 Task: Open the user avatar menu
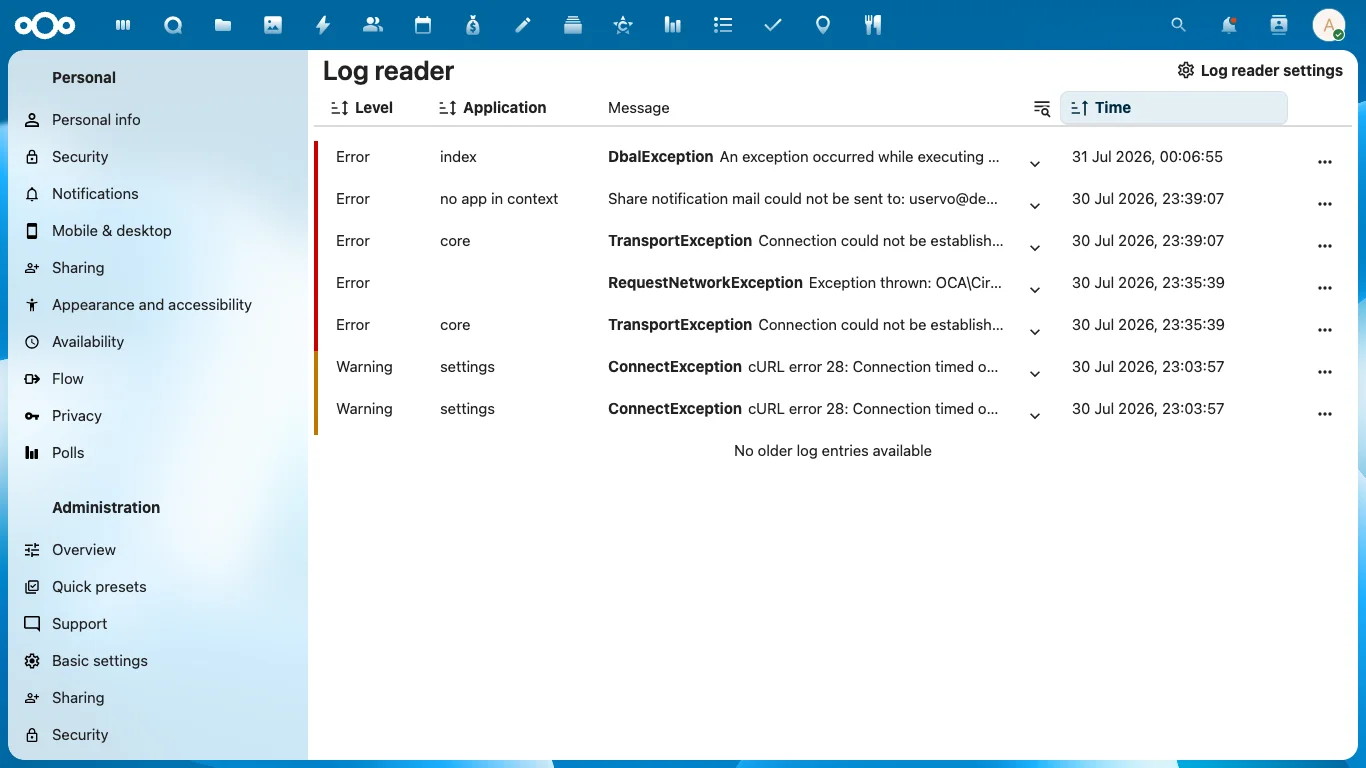click(x=1329, y=26)
